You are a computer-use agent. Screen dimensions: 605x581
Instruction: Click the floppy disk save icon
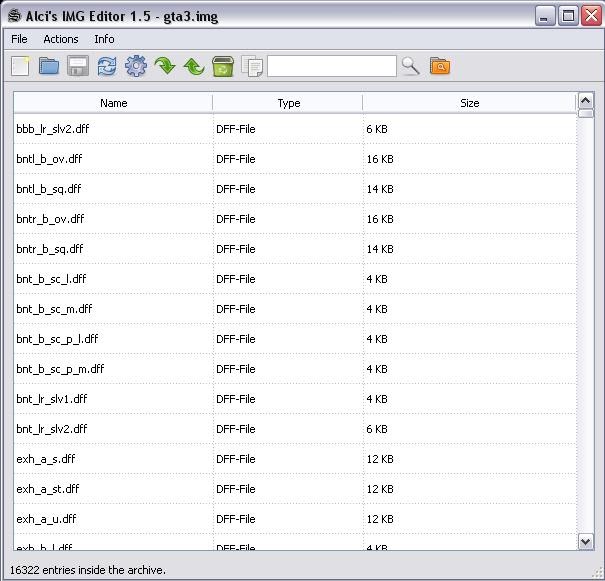(78, 66)
